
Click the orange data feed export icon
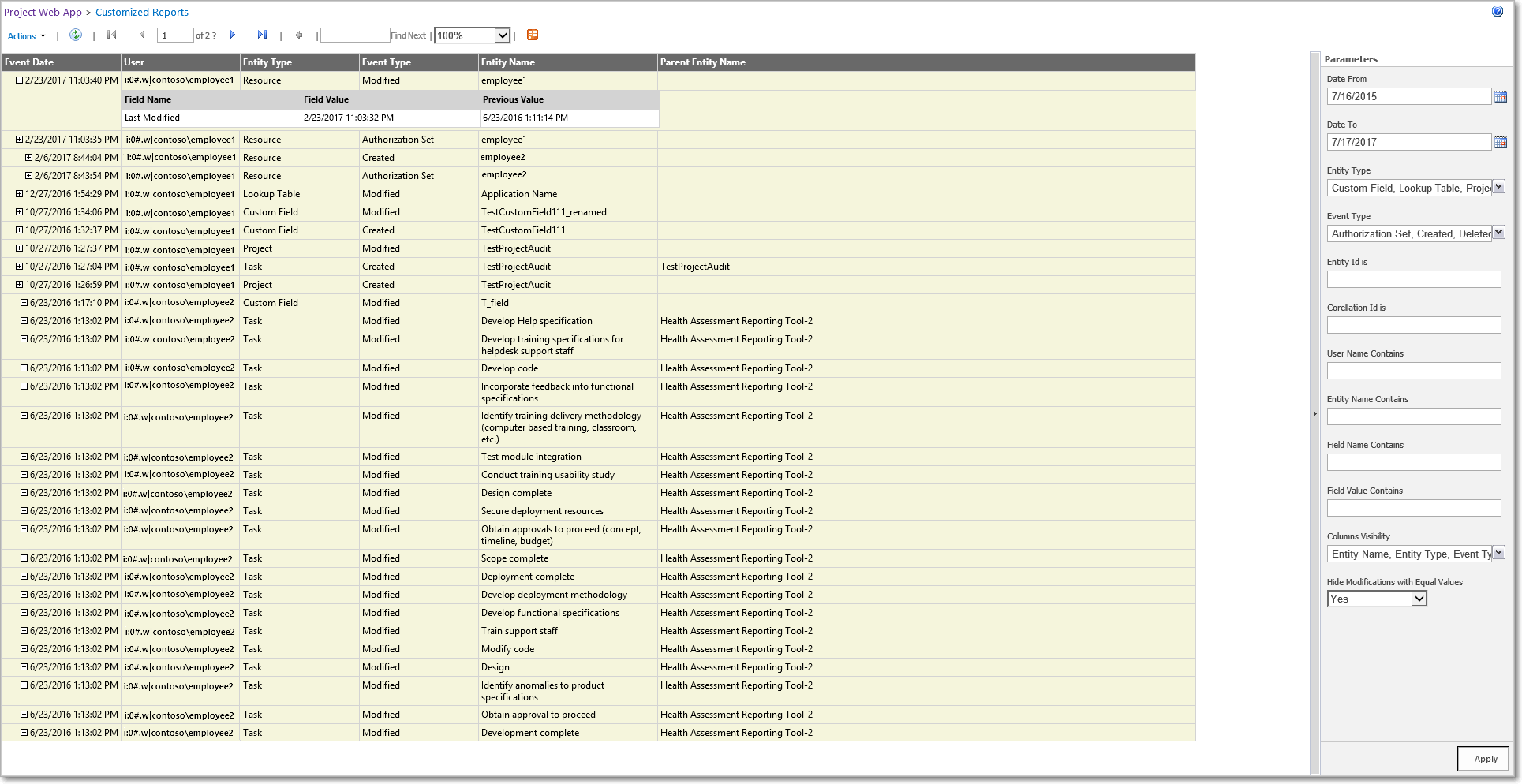pos(533,35)
